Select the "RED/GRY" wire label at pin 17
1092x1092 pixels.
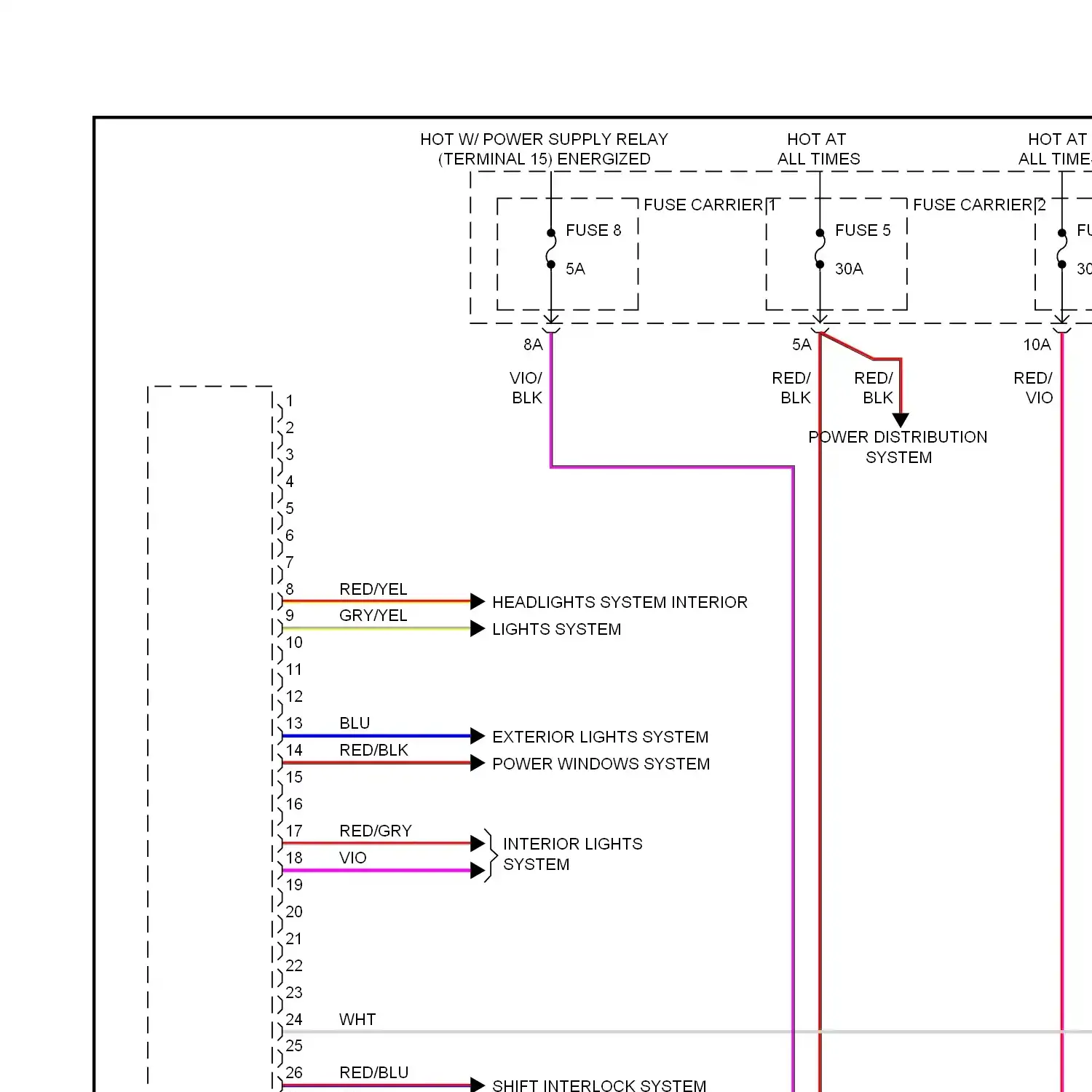pyautogui.click(x=376, y=831)
